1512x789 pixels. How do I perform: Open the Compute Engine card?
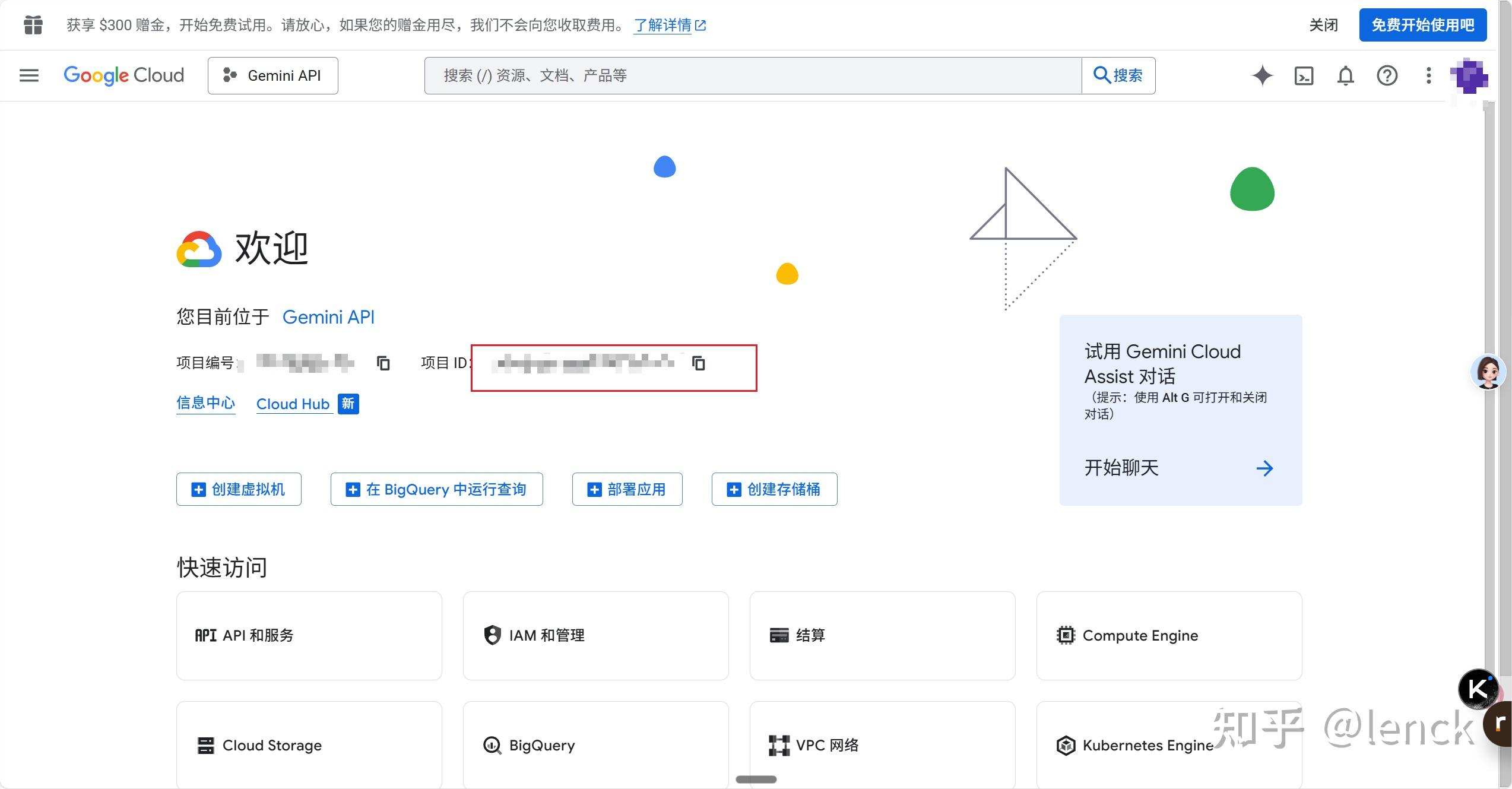point(1169,636)
